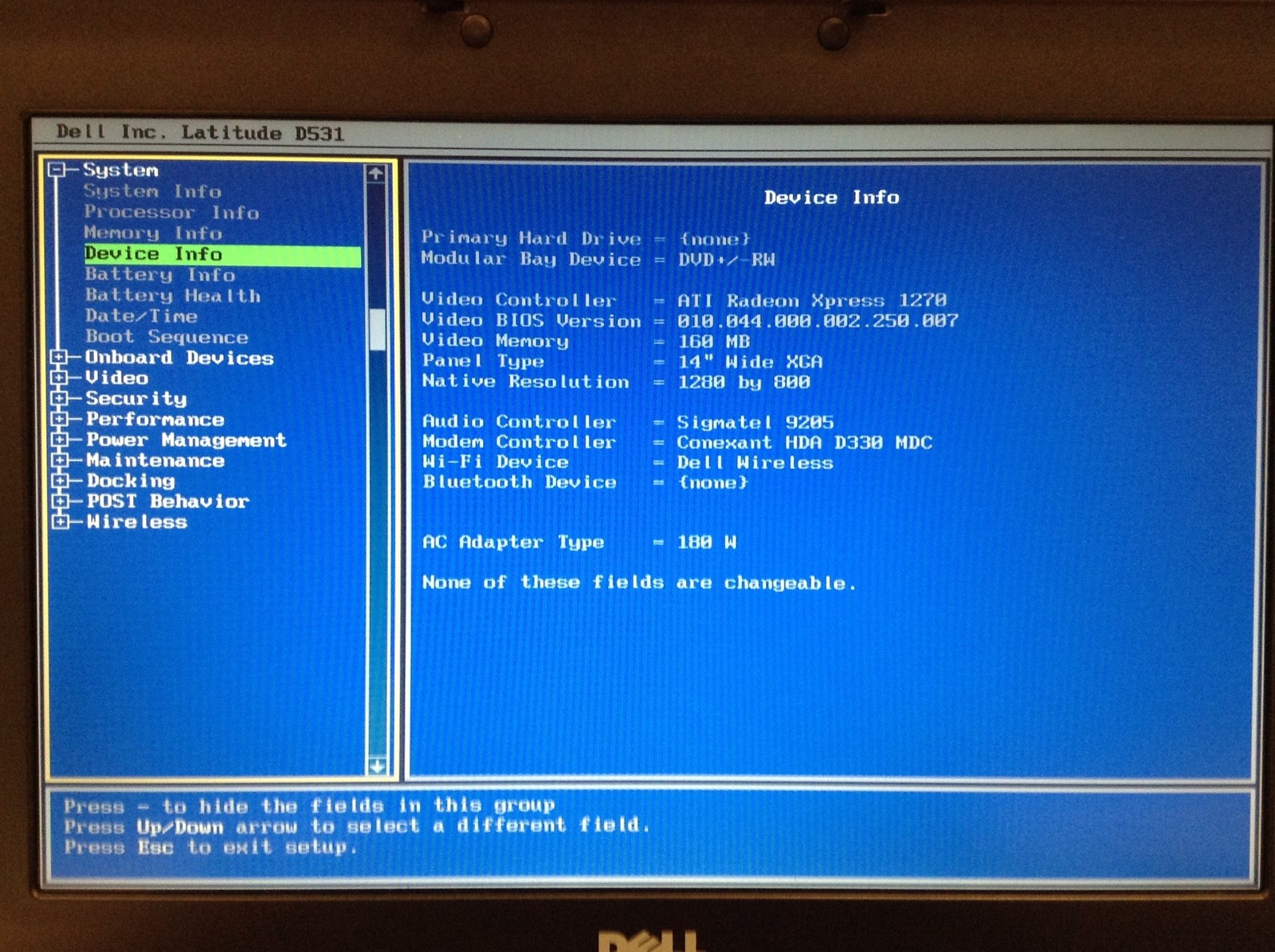Click the Video Controller label
This screenshot has width=1275, height=952.
pos(519,300)
